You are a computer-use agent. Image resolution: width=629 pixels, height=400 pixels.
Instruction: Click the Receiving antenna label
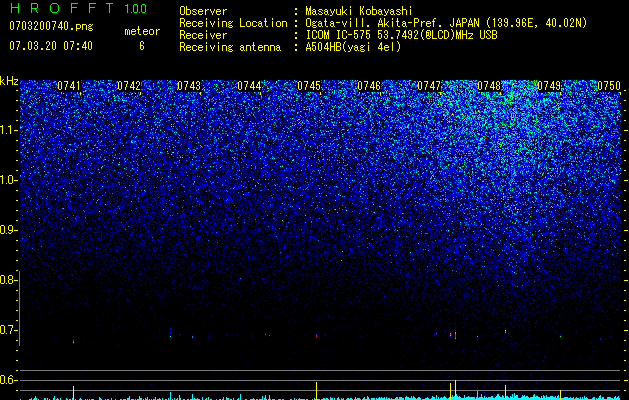(x=230, y=47)
